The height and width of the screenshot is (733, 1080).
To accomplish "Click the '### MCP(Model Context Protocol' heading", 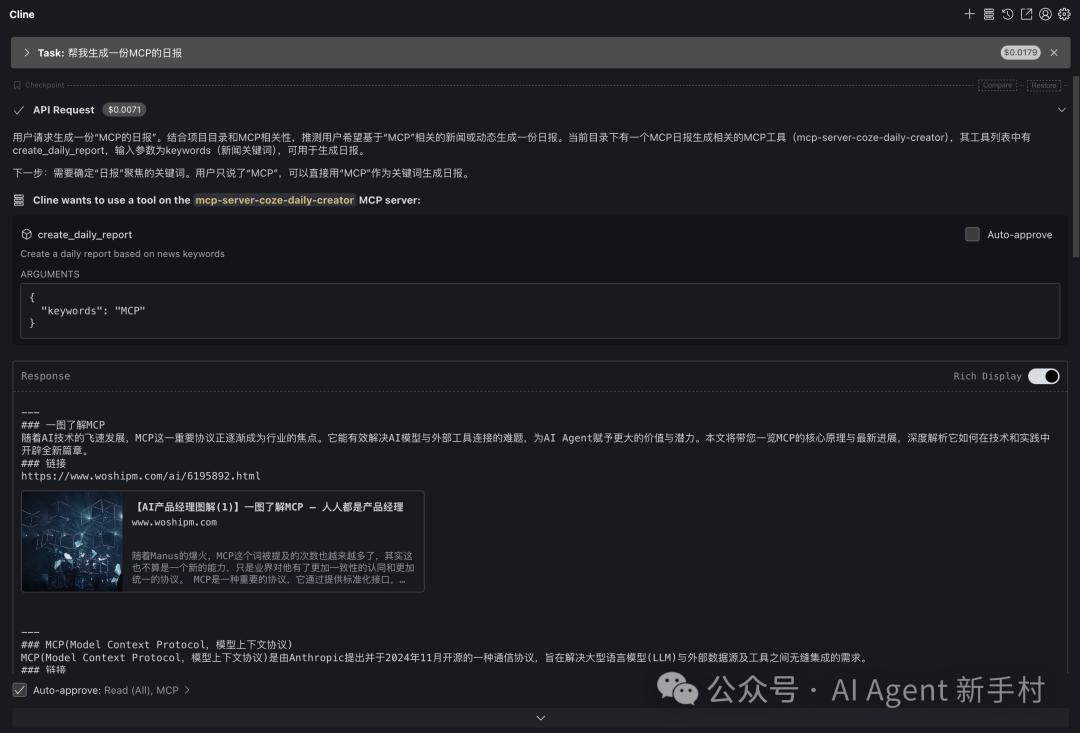I will coord(157,645).
